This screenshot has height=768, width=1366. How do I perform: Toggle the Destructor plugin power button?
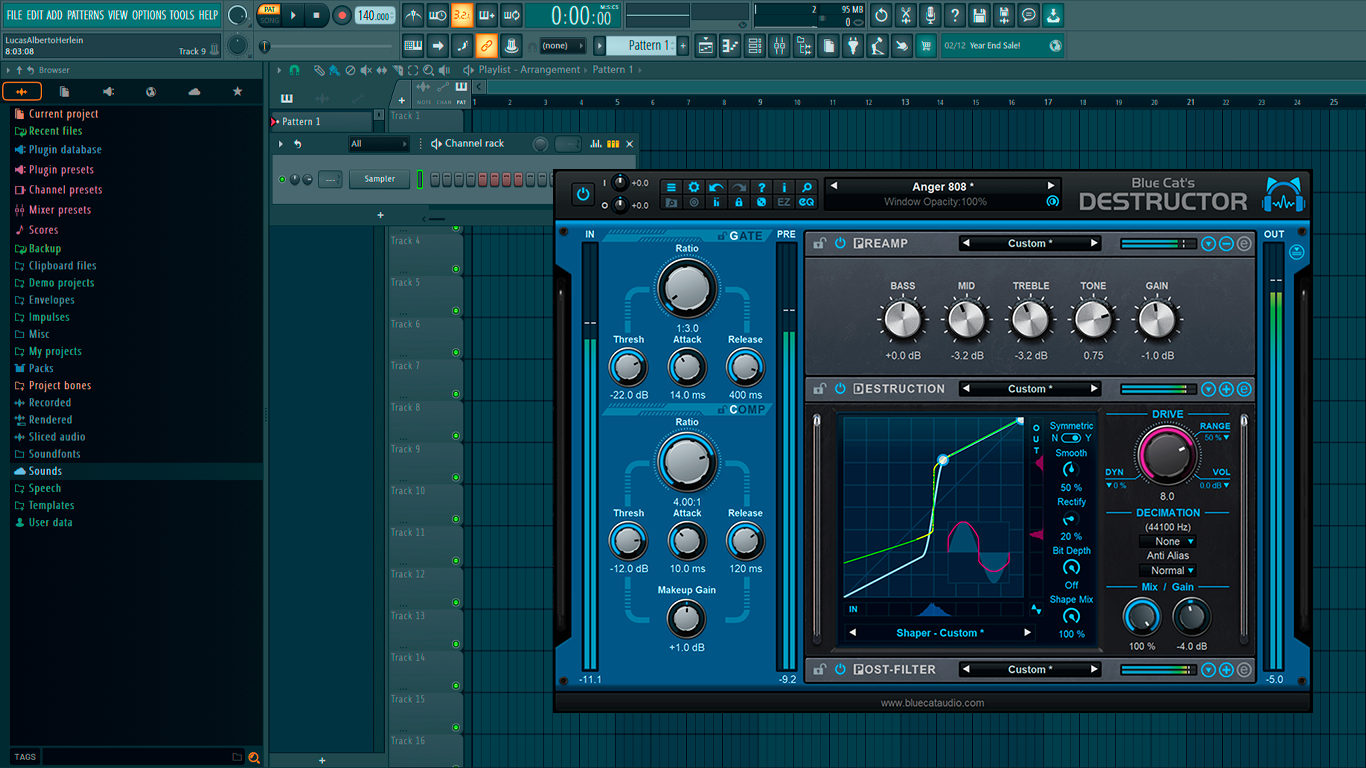click(x=583, y=194)
